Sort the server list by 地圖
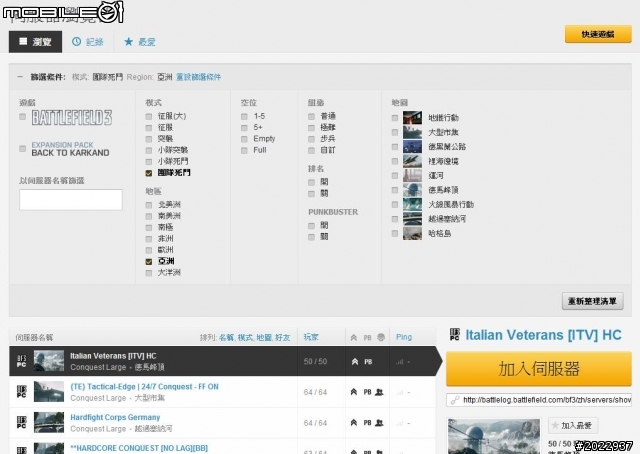Screen dimensions: 640x454 coord(264,338)
